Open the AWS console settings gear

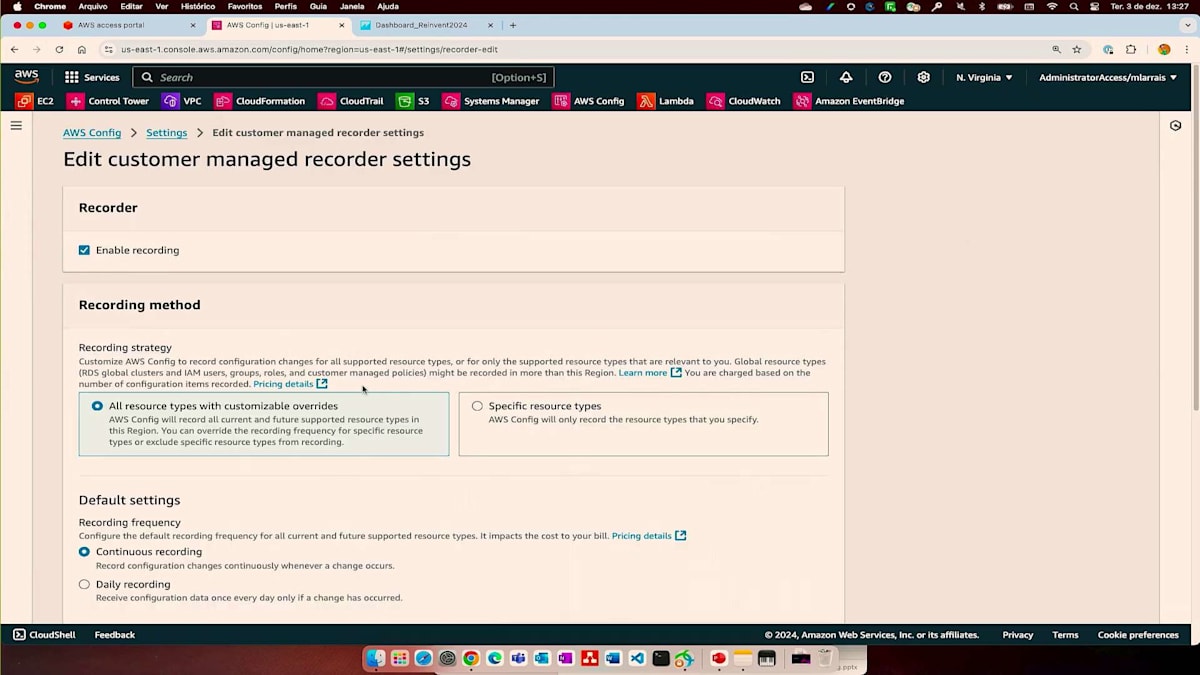pyautogui.click(x=924, y=77)
